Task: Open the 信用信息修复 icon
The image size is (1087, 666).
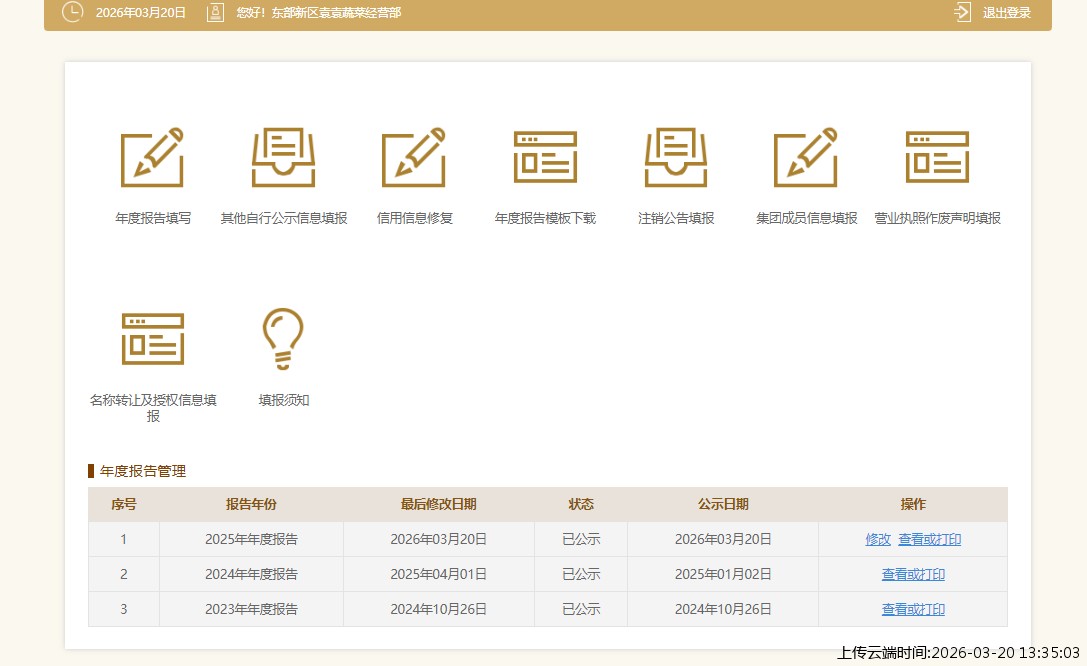Action: coord(414,158)
